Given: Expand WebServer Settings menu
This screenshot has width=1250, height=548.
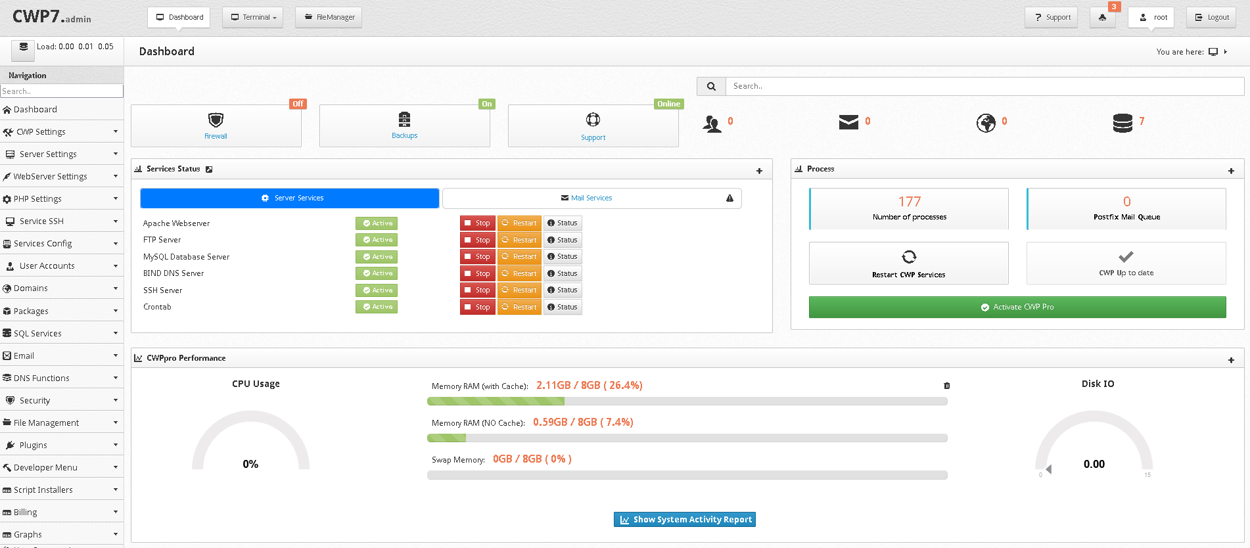Looking at the screenshot, I should click(x=61, y=176).
